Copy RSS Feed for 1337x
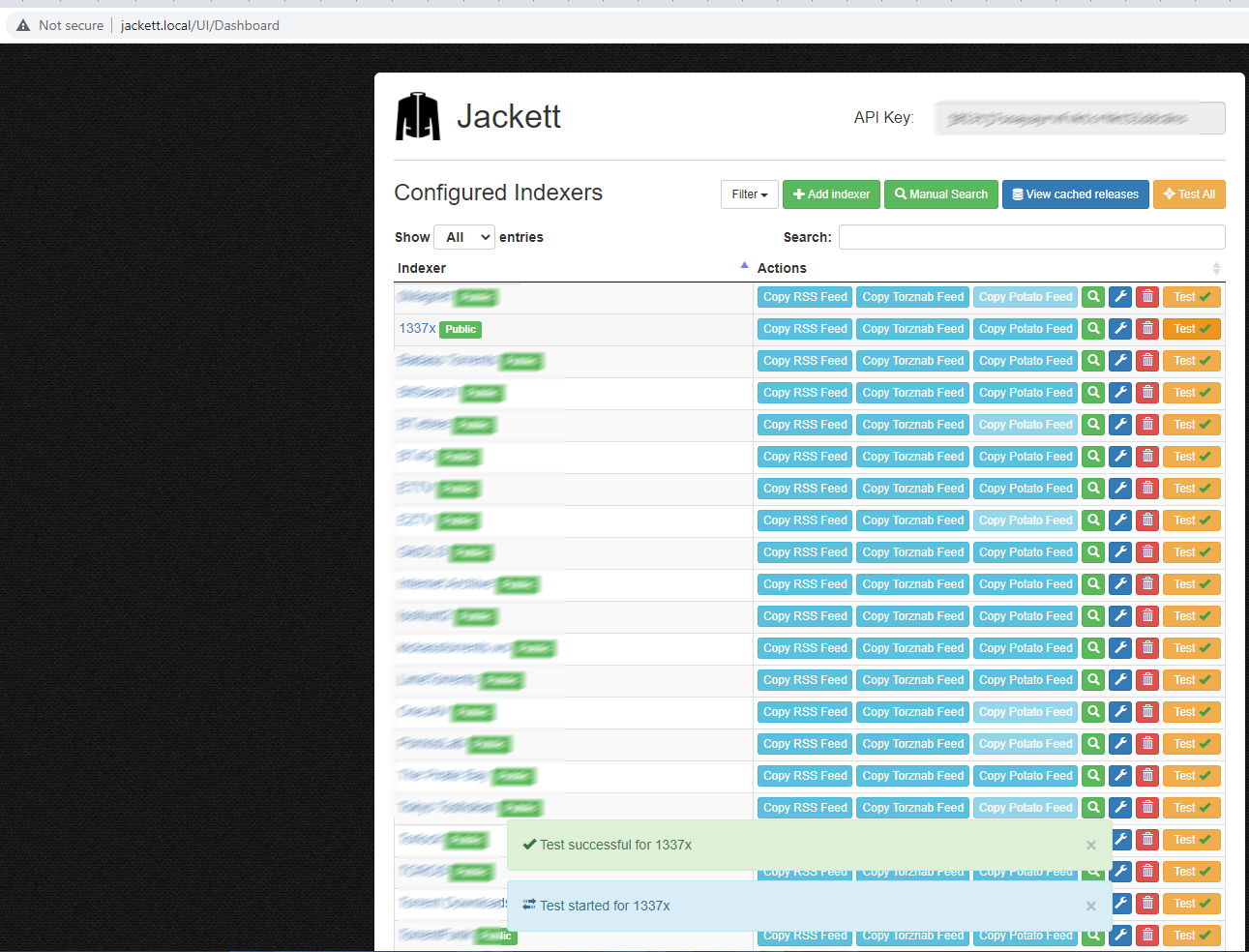 pyautogui.click(x=805, y=329)
